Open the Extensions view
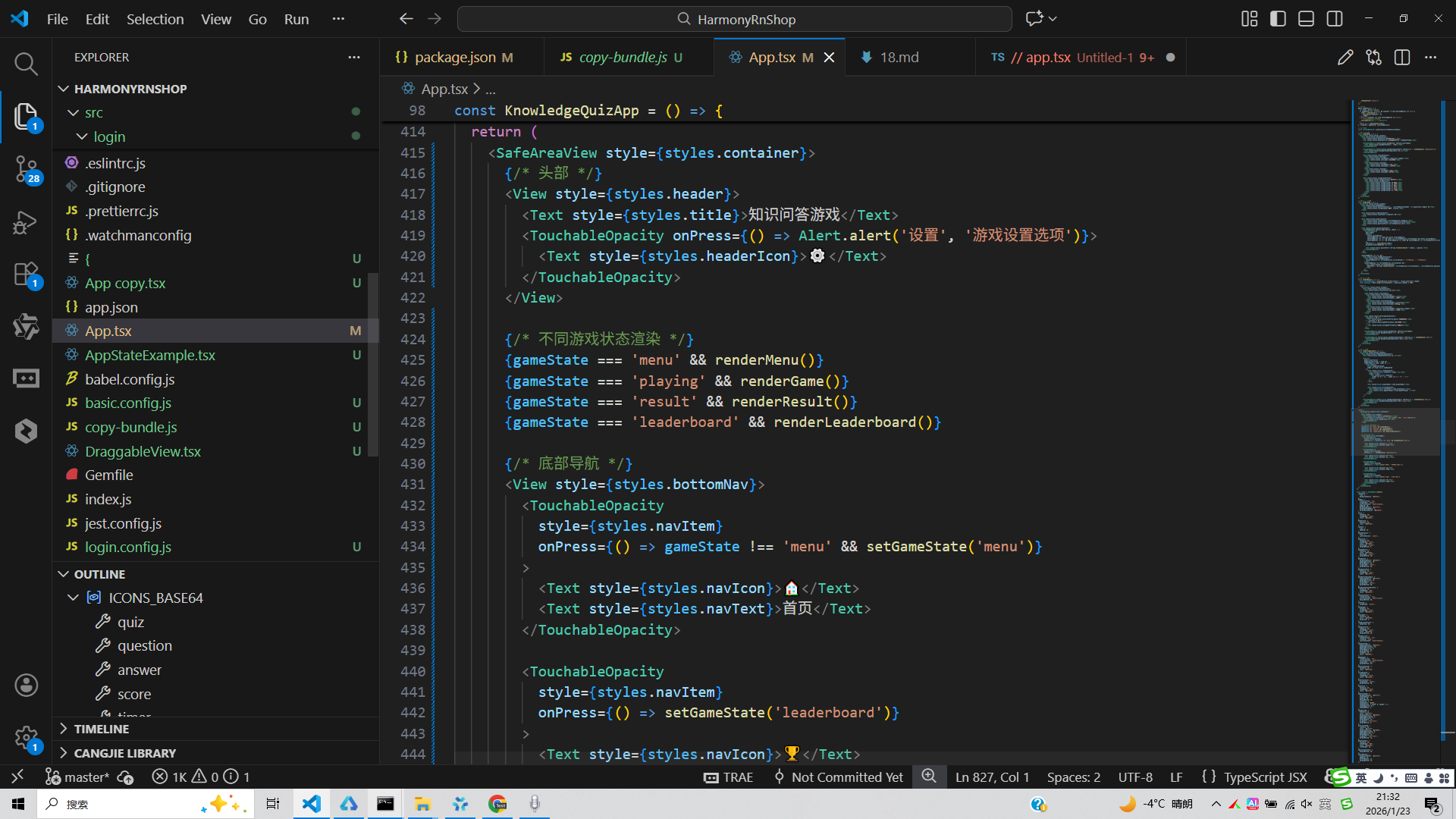This screenshot has width=1456, height=819. (26, 275)
